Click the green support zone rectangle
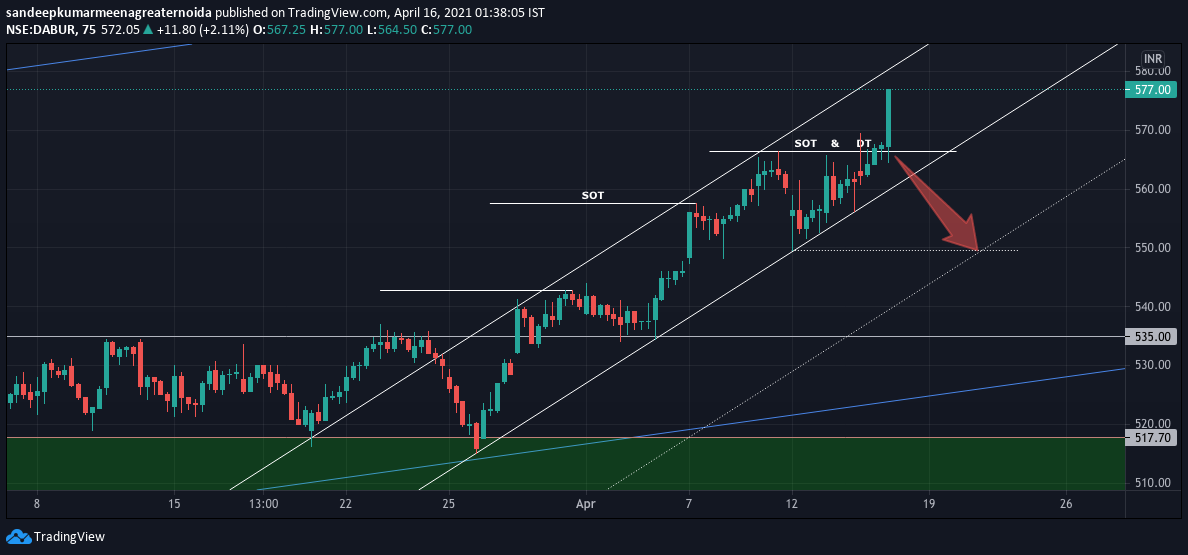This screenshot has height=555, width=1188. click(565, 463)
